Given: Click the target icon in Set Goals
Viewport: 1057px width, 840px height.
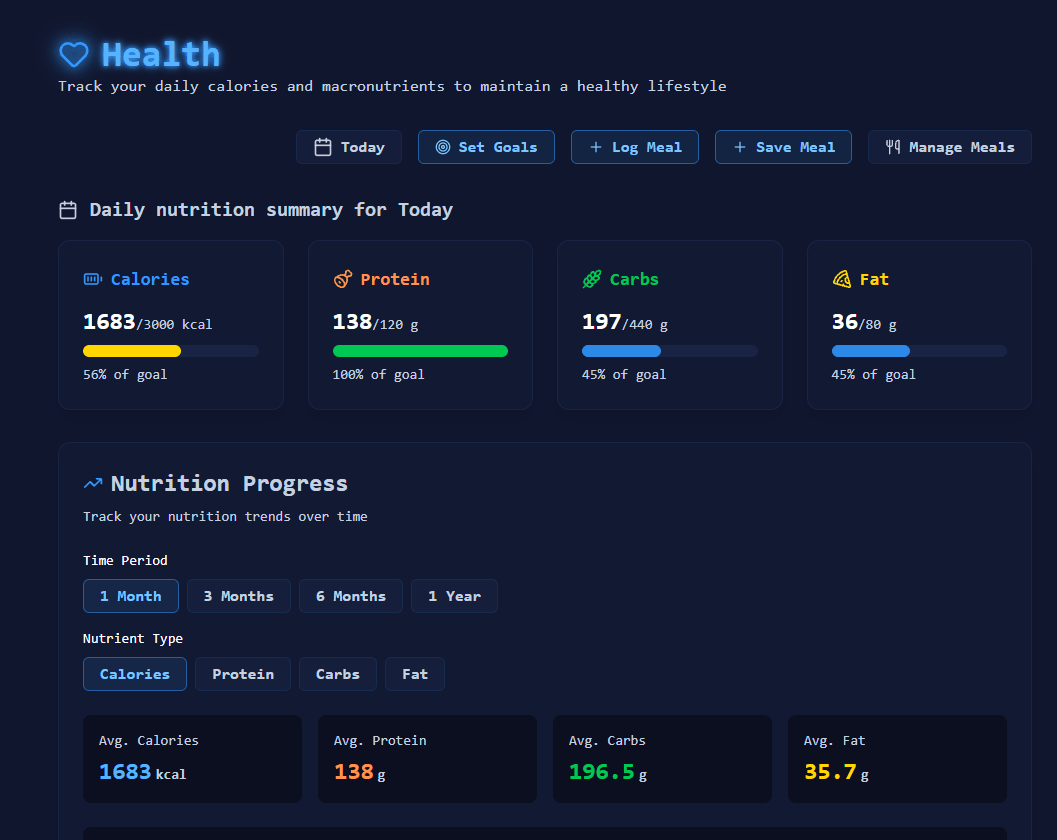Looking at the screenshot, I should click(443, 147).
